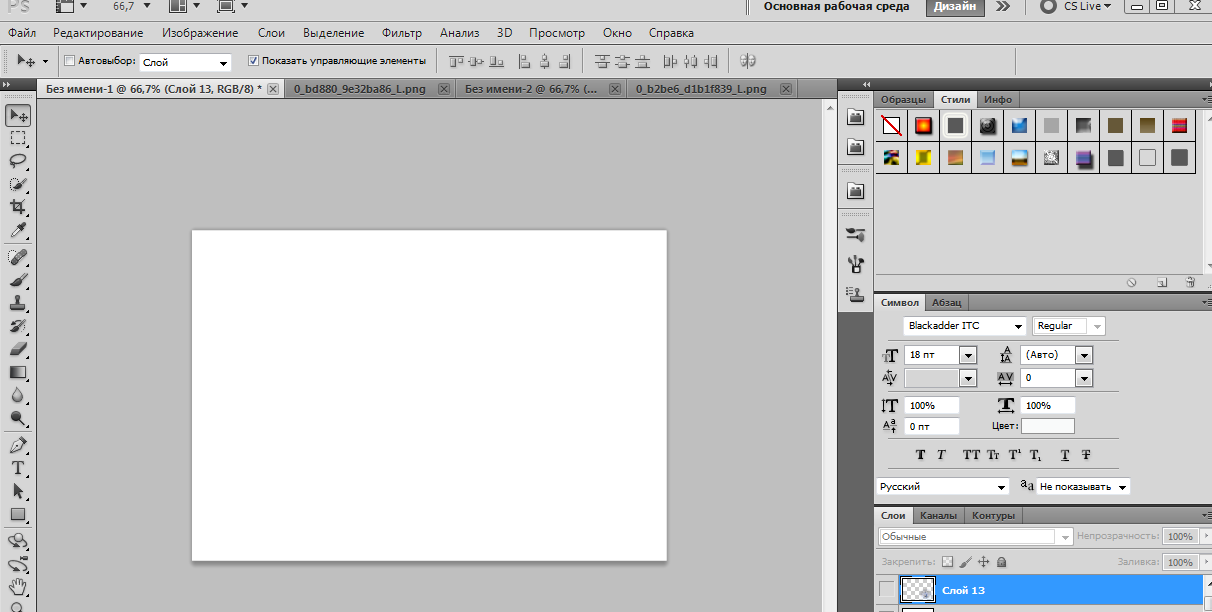Click the Дизайн workspace button
This screenshot has height=612, width=1212.
click(956, 7)
